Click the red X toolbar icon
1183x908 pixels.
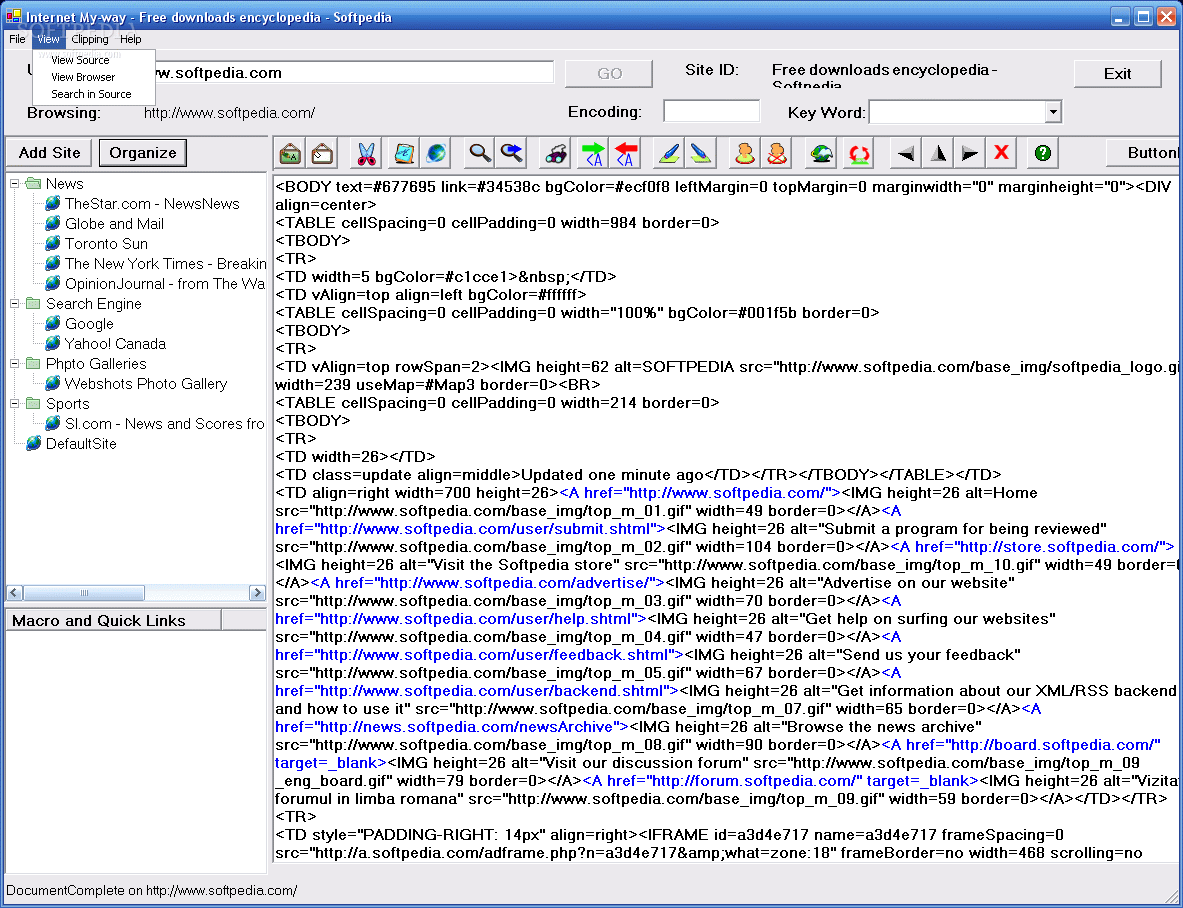[x=1001, y=153]
